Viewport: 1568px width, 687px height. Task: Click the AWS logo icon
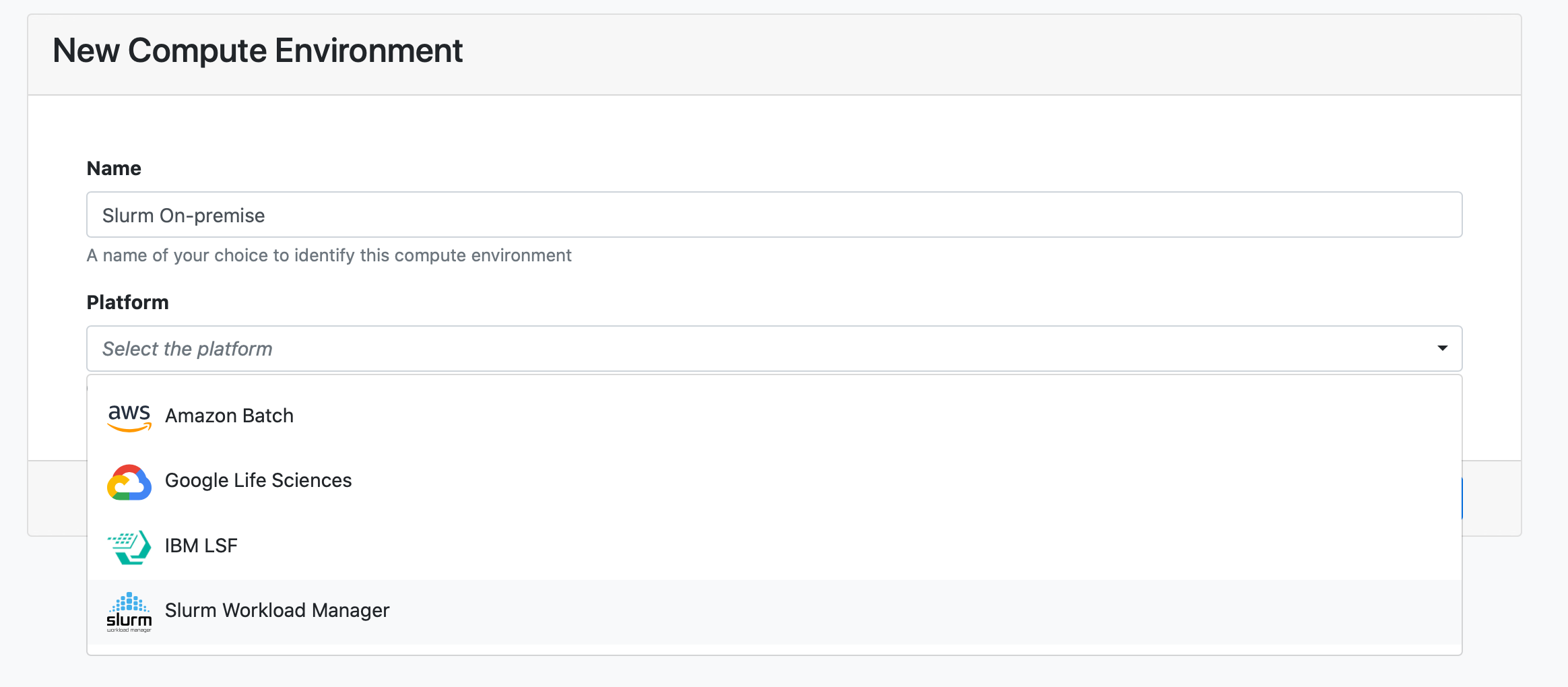pyautogui.click(x=129, y=417)
